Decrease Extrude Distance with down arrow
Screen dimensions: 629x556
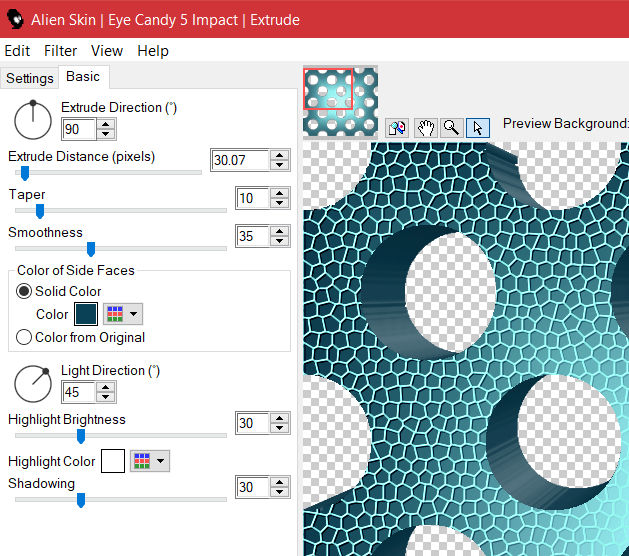[x=280, y=165]
